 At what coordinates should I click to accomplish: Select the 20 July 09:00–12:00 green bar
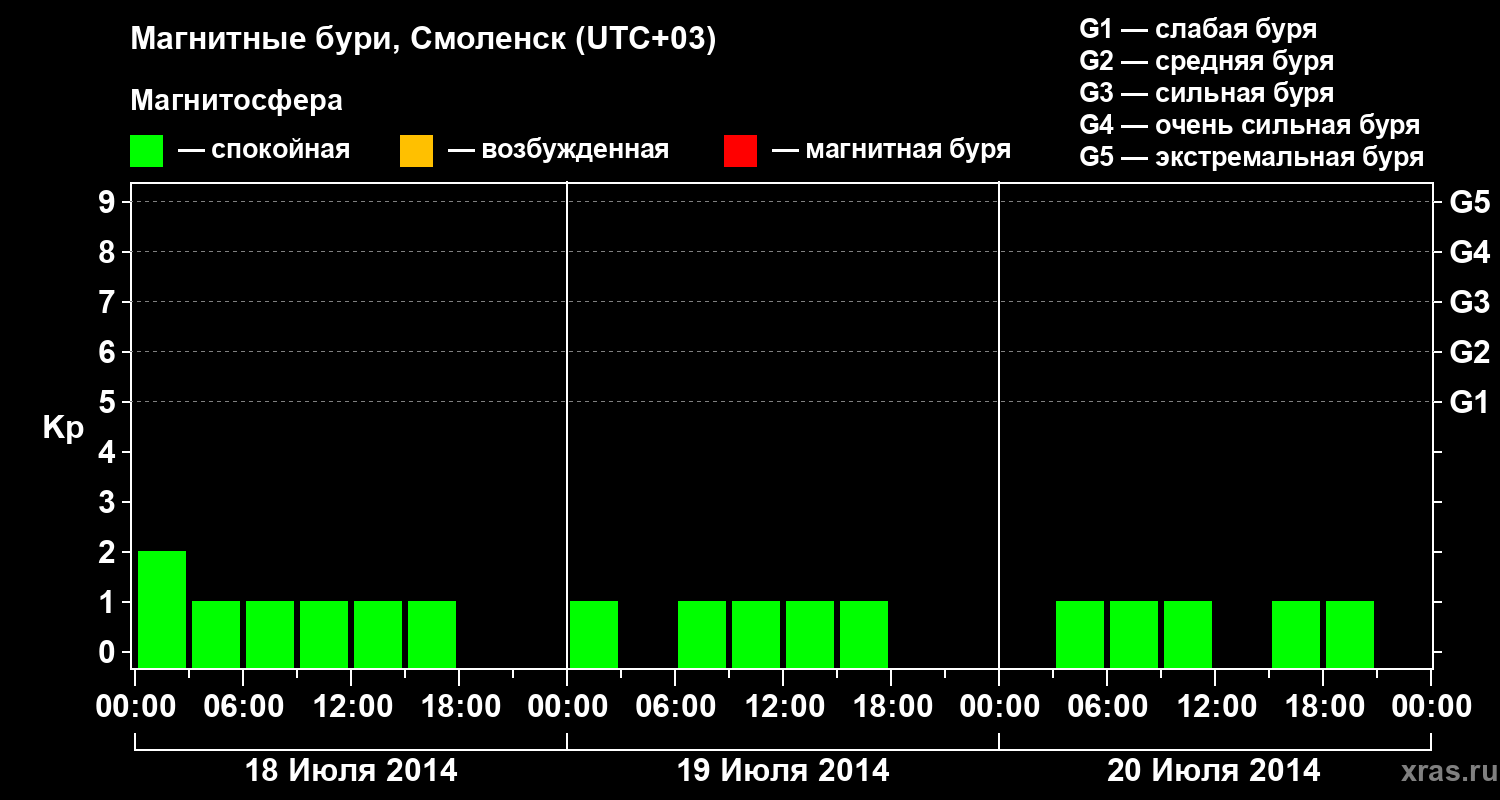1188,634
